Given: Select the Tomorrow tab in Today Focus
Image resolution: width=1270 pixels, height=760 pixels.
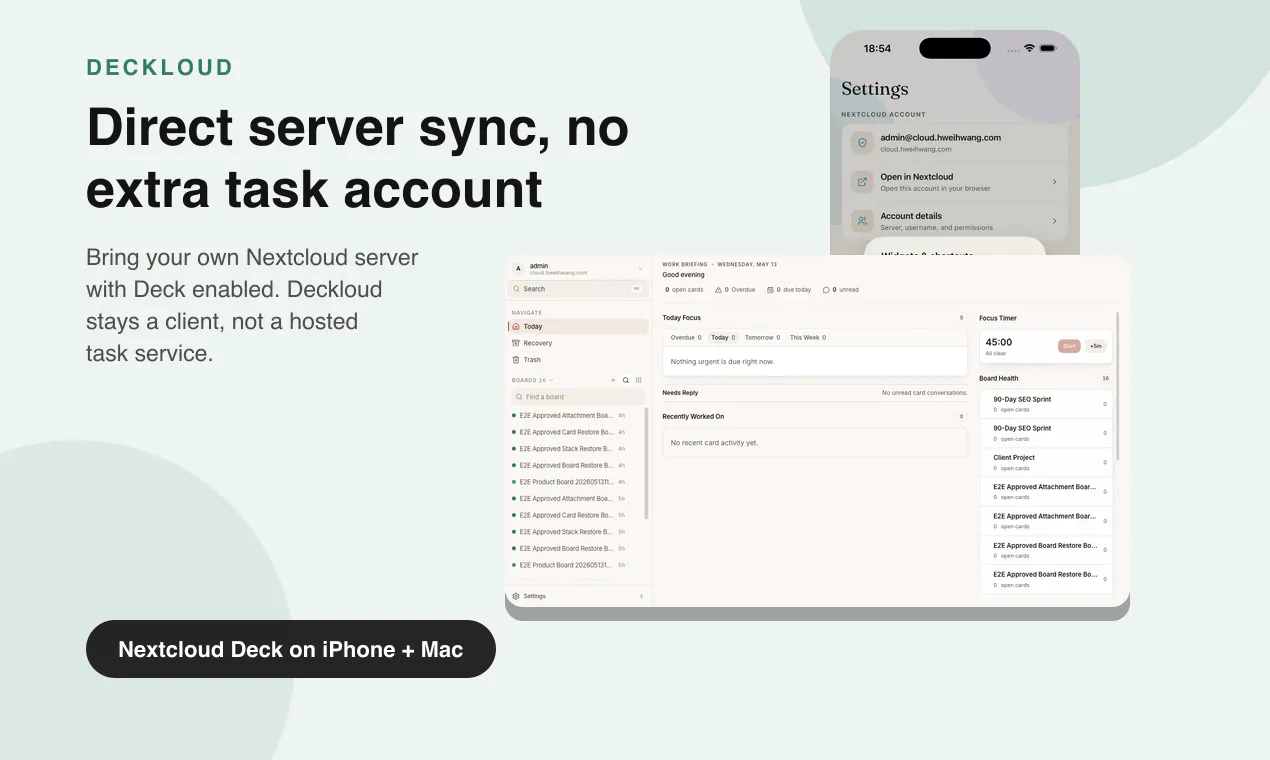Looking at the screenshot, I should click(x=762, y=338).
